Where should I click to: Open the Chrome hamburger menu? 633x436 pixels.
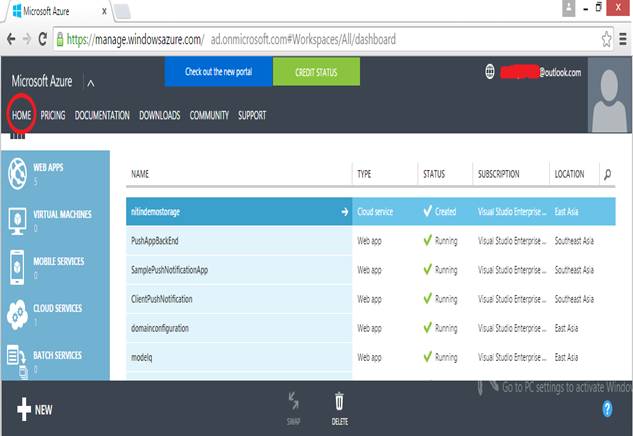[623, 39]
